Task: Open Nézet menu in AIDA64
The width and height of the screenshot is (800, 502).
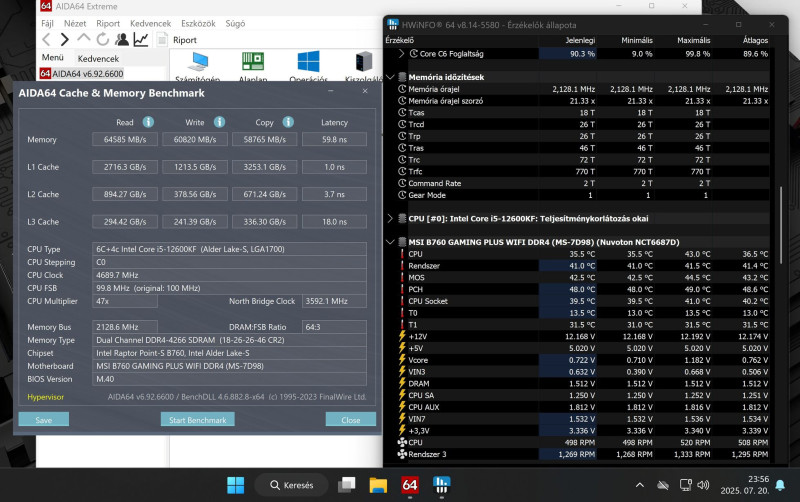Action: 75,23
